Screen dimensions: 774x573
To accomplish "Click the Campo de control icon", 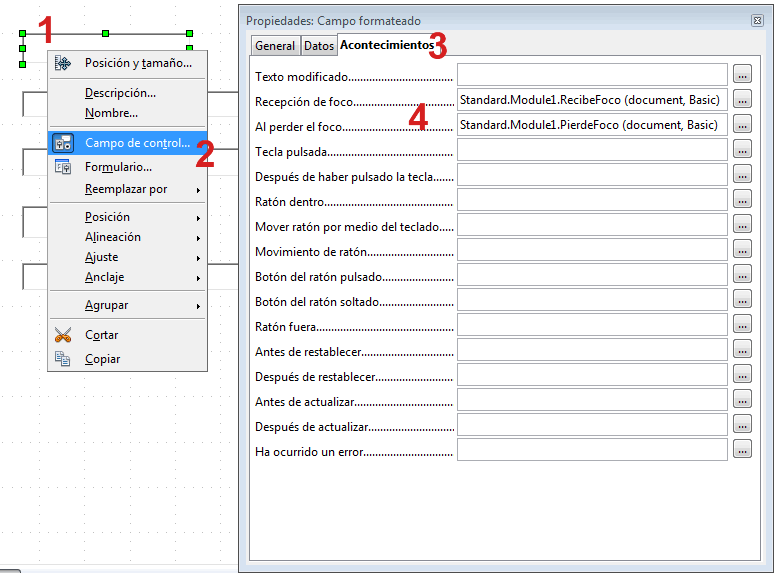I will (x=63, y=143).
